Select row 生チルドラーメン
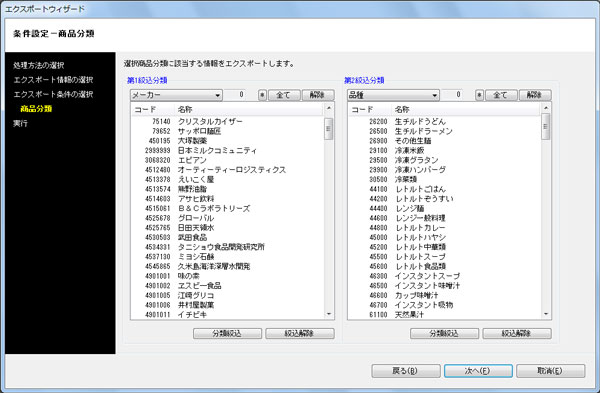Image resolution: width=600 pixels, height=393 pixels. coord(445,131)
